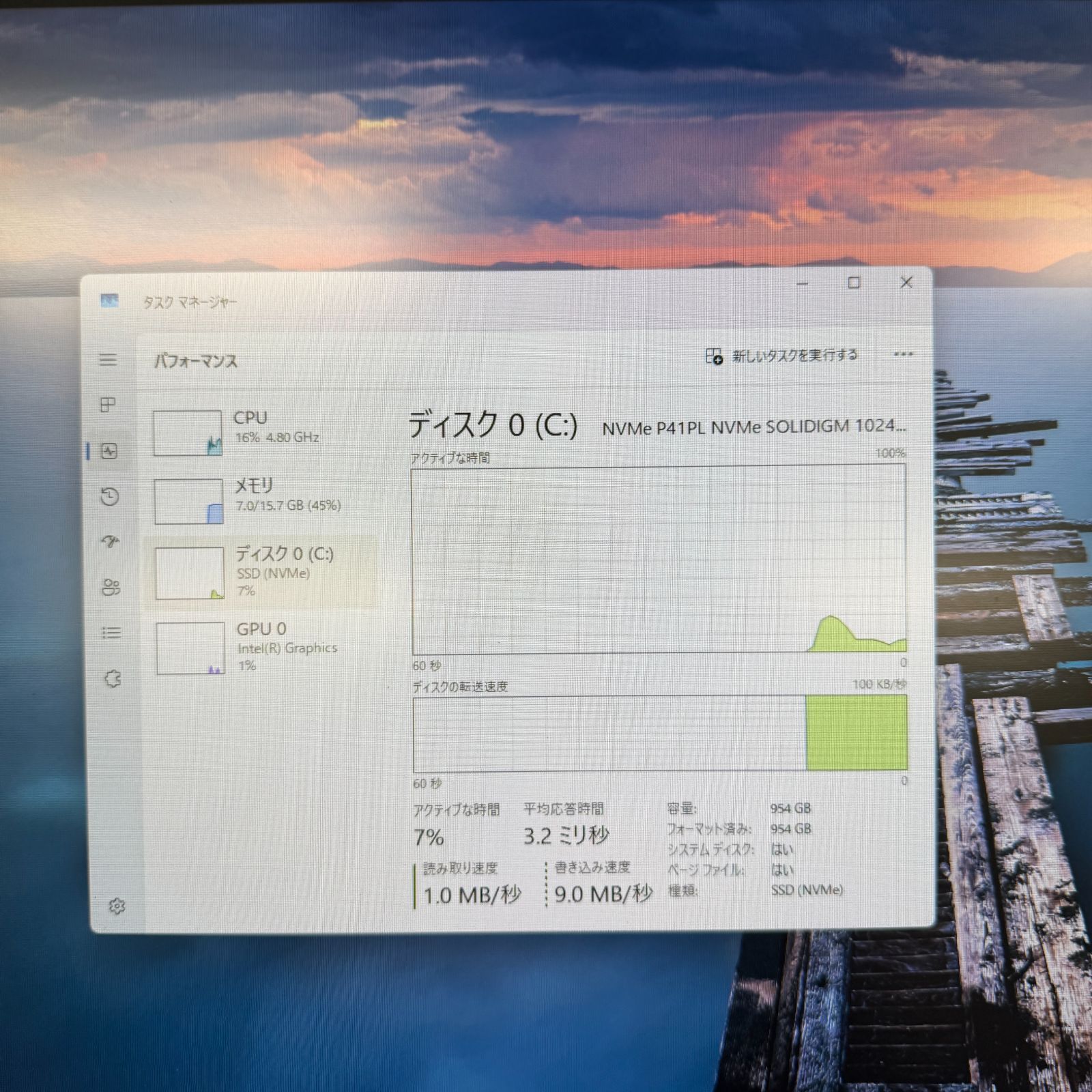The height and width of the screenshot is (1092, 1092).
Task: Click the ページ ファイル label
Action: pyautogui.click(x=706, y=870)
